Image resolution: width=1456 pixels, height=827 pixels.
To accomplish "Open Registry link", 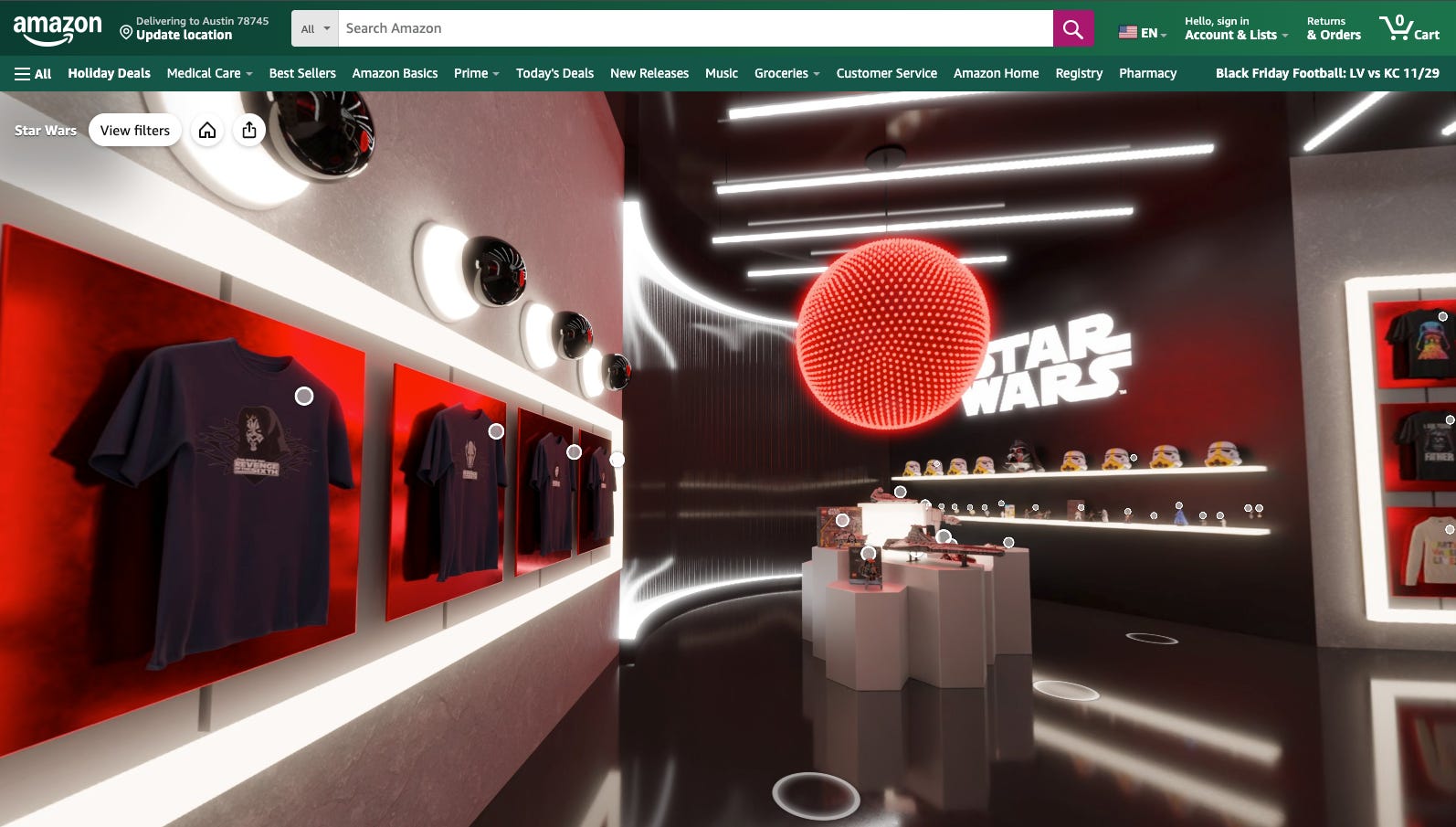I will coord(1079,73).
